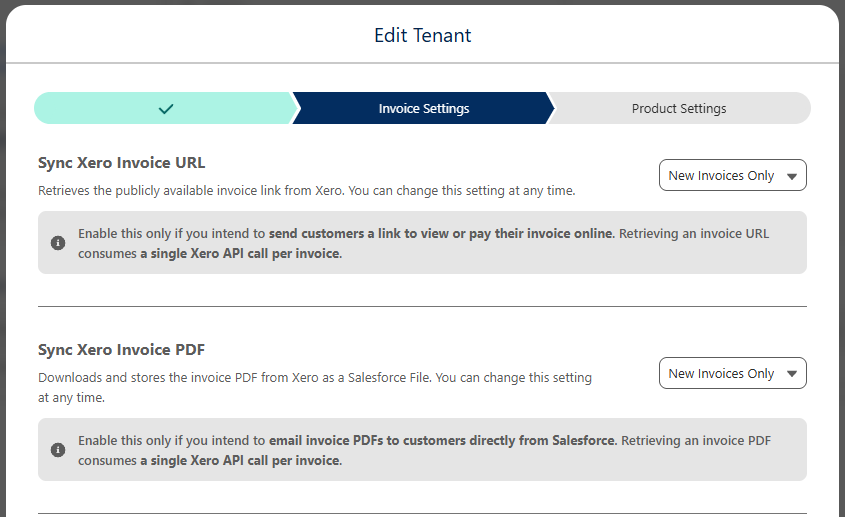Click the Sync Xero Invoice PDF heading
Screen dimensions: 845x517
pos(121,350)
